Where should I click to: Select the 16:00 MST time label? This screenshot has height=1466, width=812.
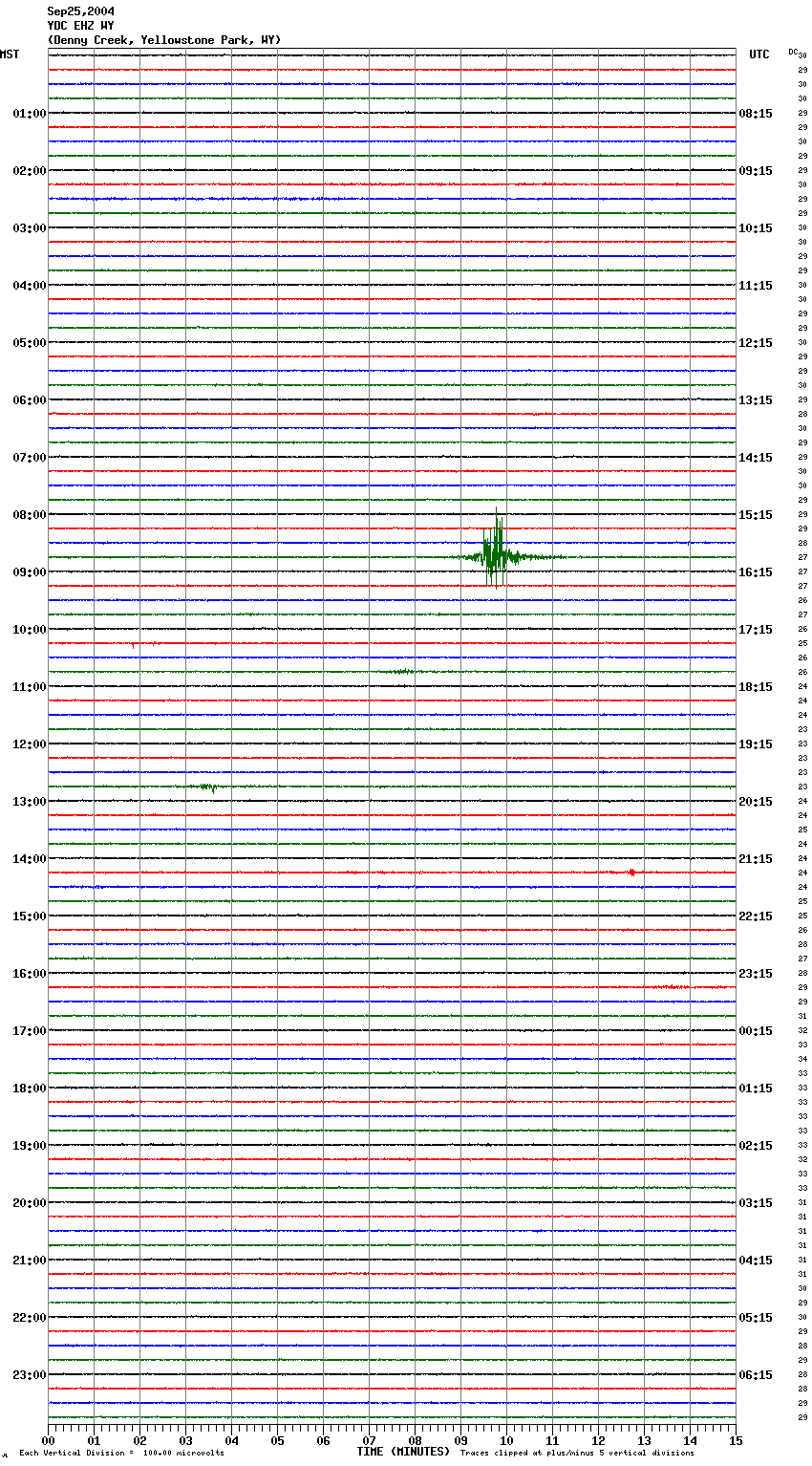pos(30,974)
